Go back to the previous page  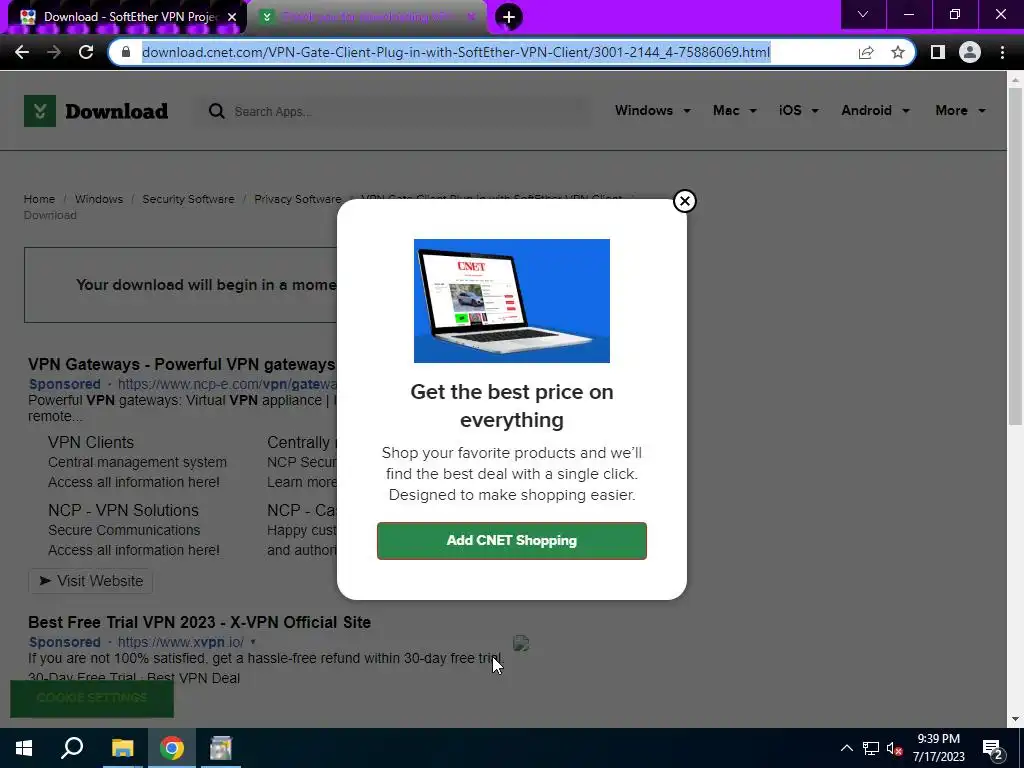click(22, 52)
